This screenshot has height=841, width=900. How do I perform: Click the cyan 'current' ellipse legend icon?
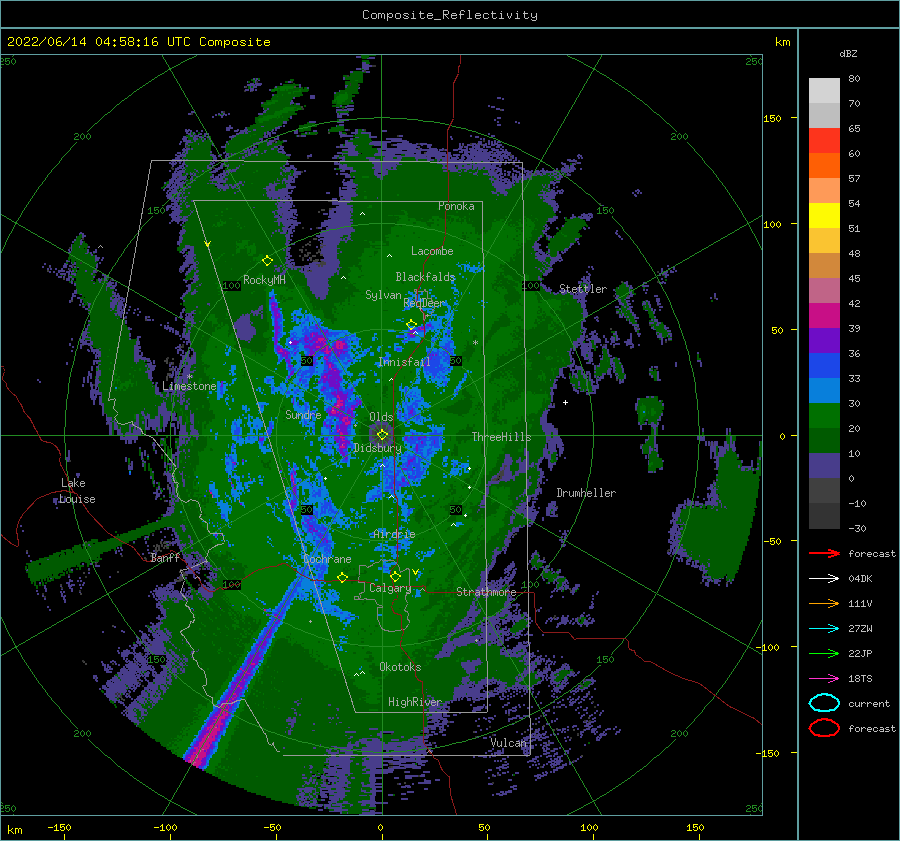(x=824, y=703)
